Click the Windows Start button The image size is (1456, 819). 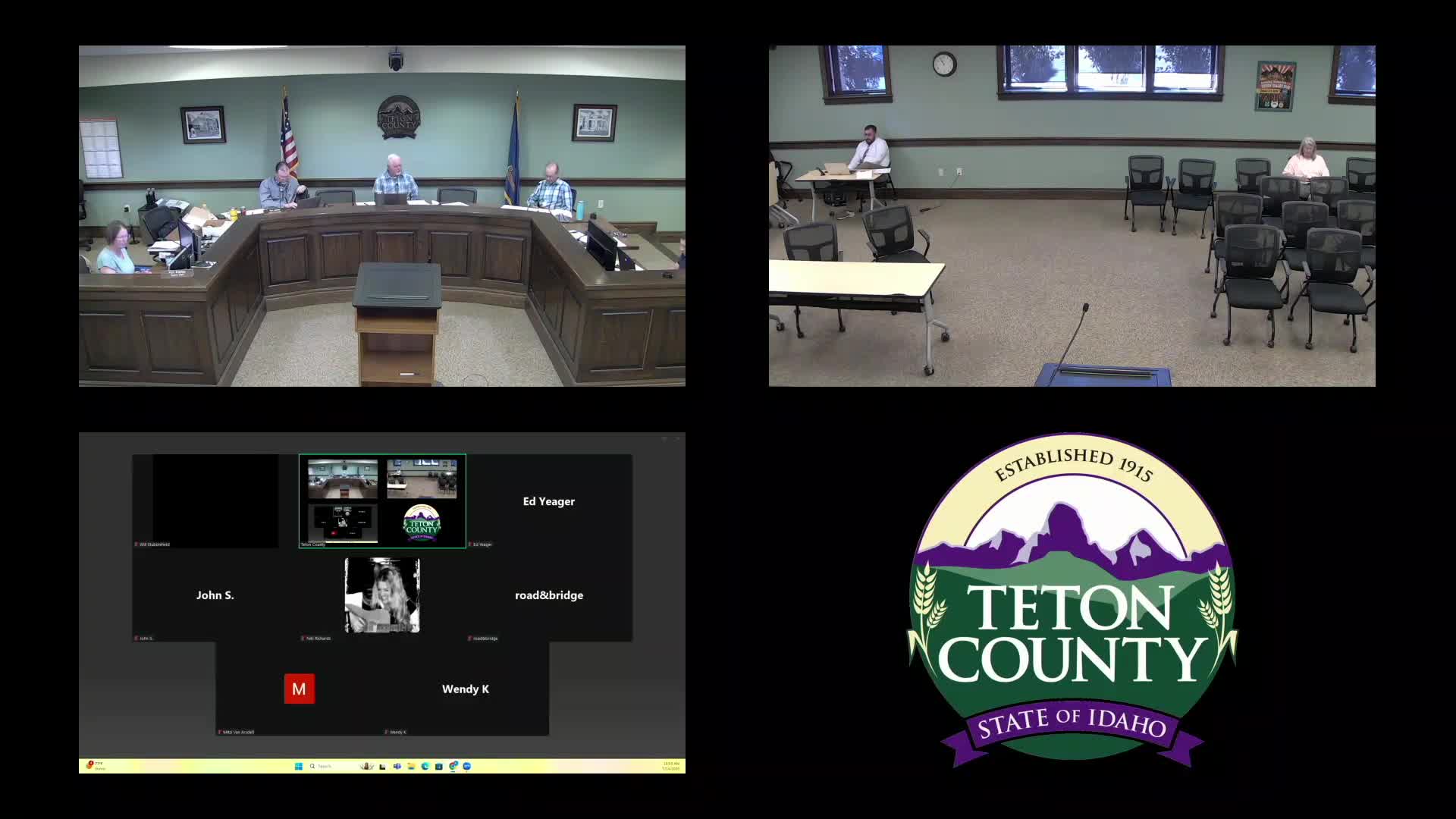(299, 766)
